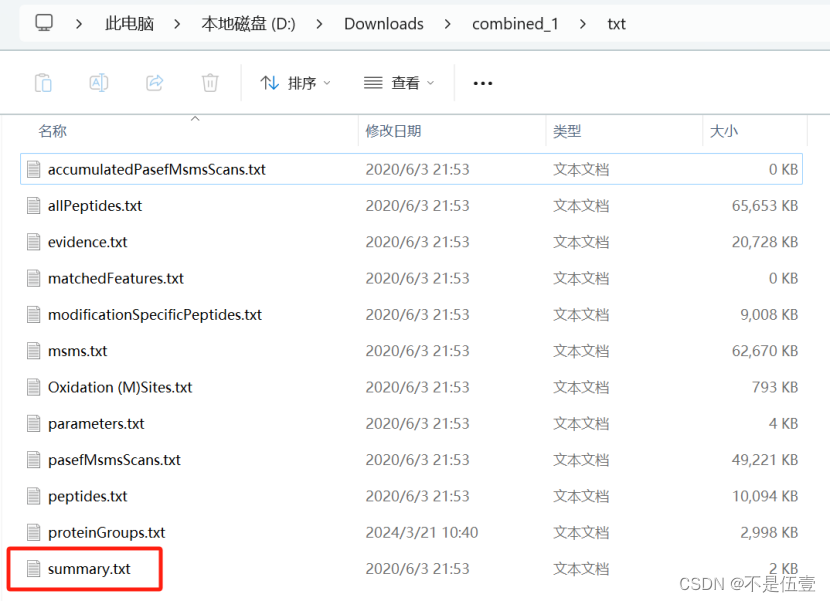
Task: Select msms.txt file name
Action: [x=77, y=351]
